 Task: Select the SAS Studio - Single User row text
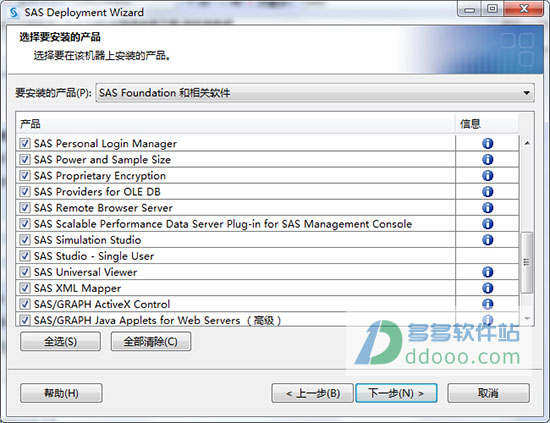[x=94, y=256]
